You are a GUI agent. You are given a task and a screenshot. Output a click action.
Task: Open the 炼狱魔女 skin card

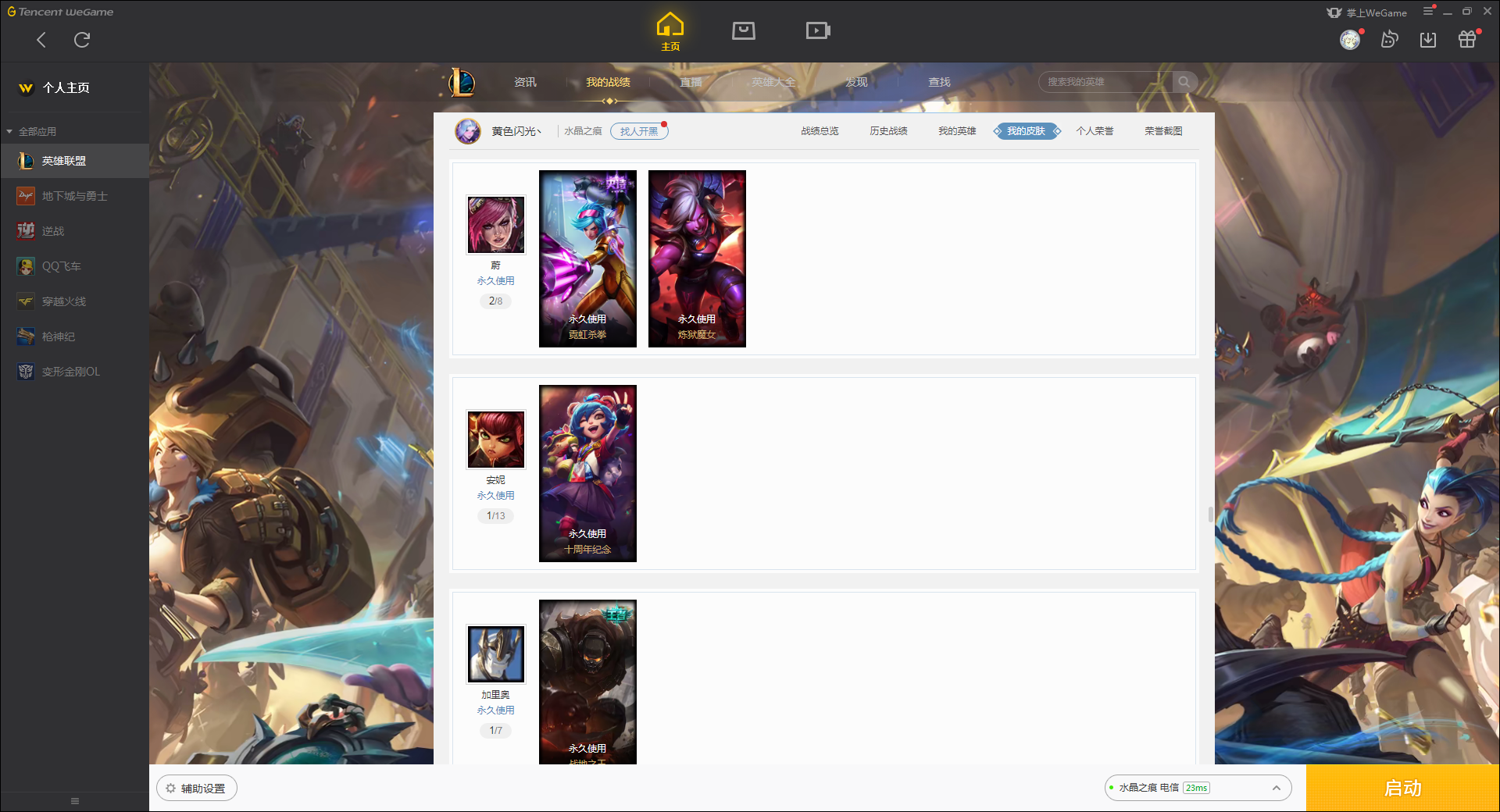[697, 258]
